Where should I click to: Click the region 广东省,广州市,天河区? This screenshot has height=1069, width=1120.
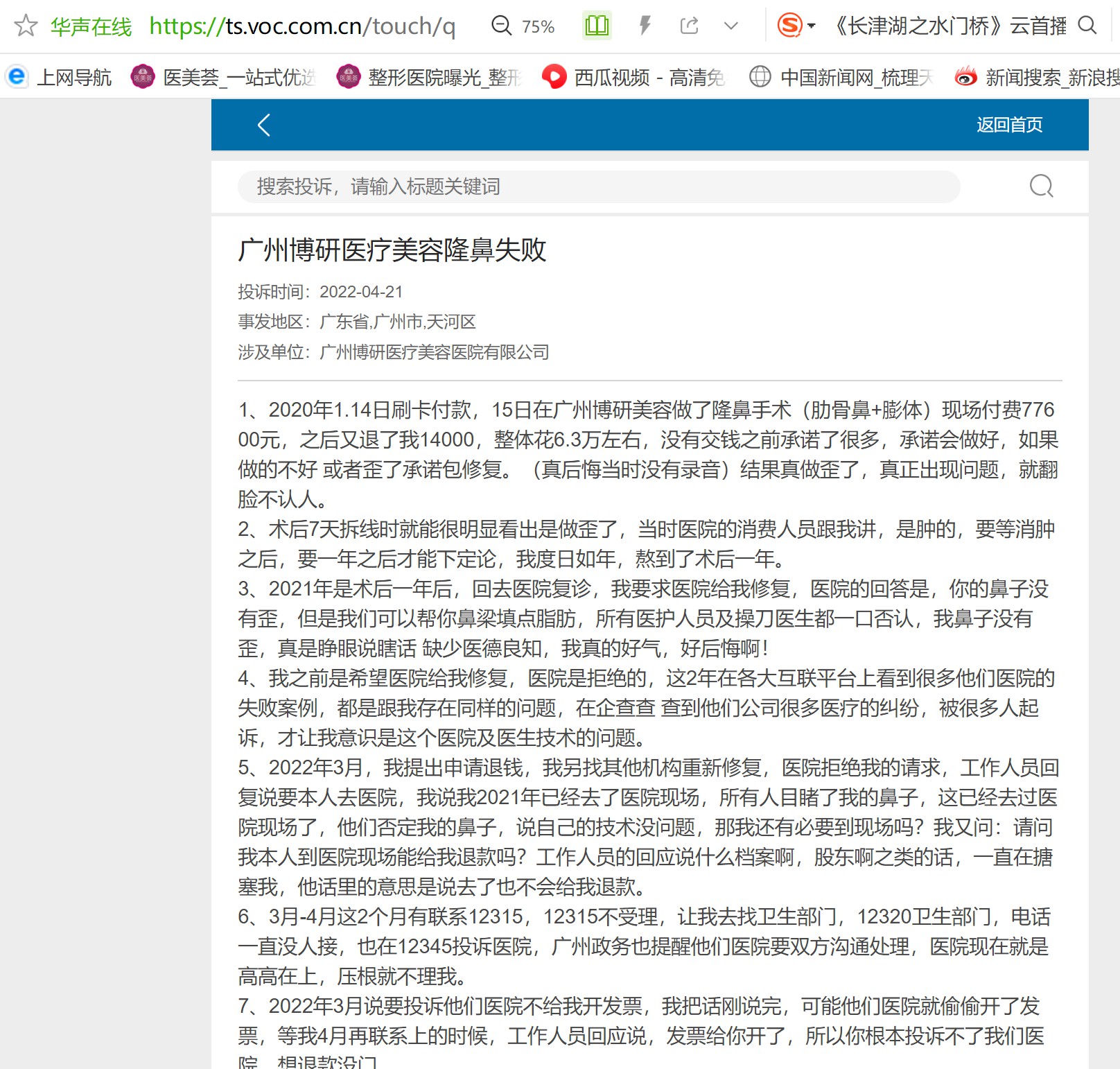pos(398,322)
